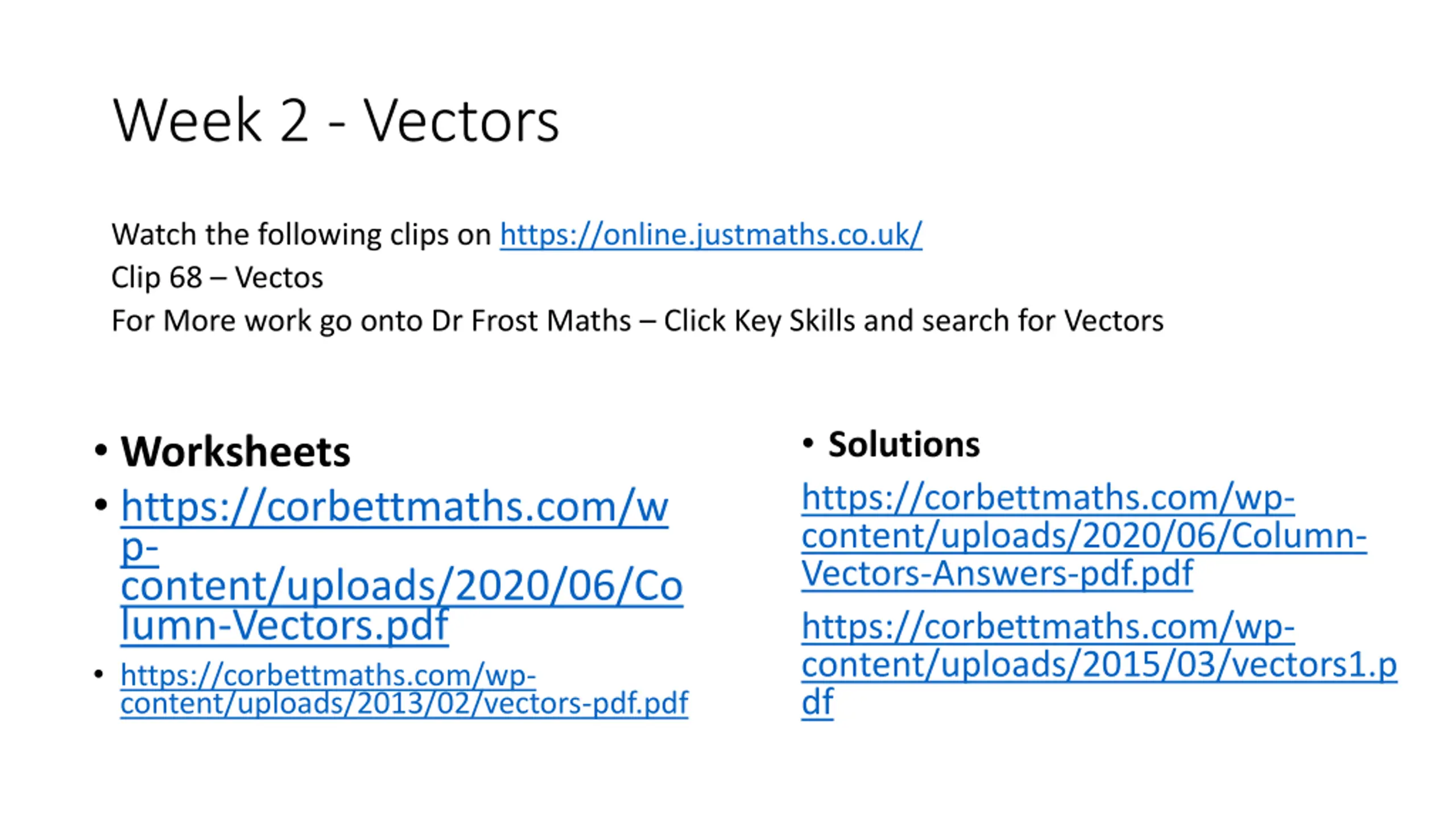
Task: Open the 2015/03 vectors1.pdf solutions link
Action: point(1099,664)
